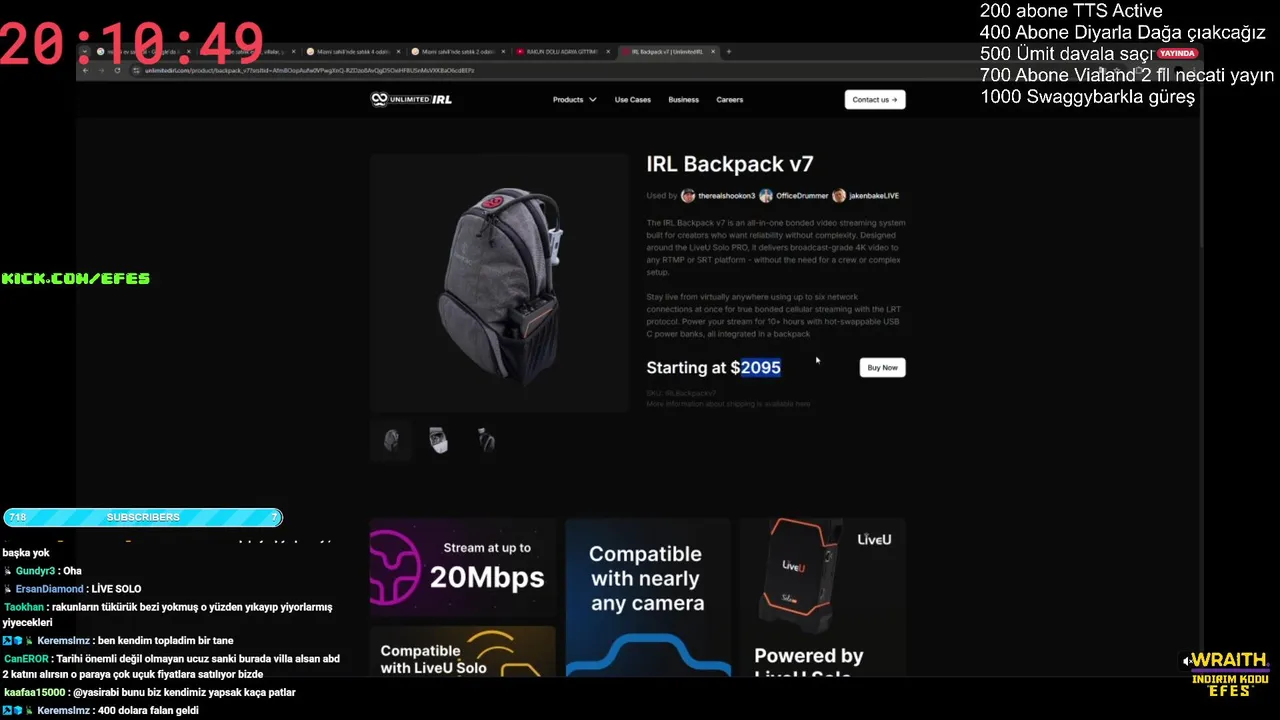
Task: Close the Miami 4 odalı tab
Action: [x=399, y=51]
